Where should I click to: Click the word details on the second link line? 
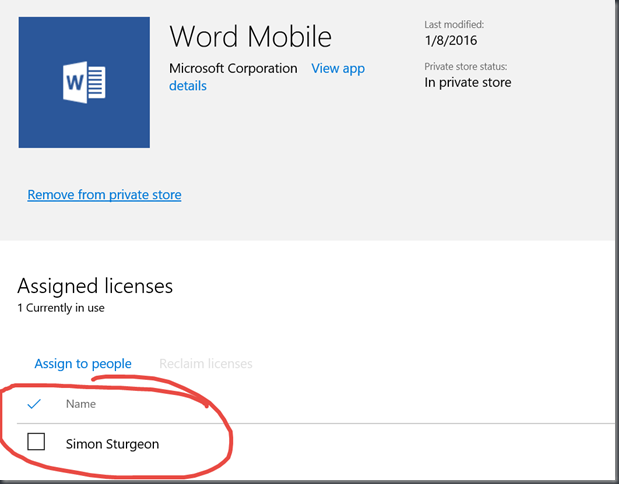[188, 86]
